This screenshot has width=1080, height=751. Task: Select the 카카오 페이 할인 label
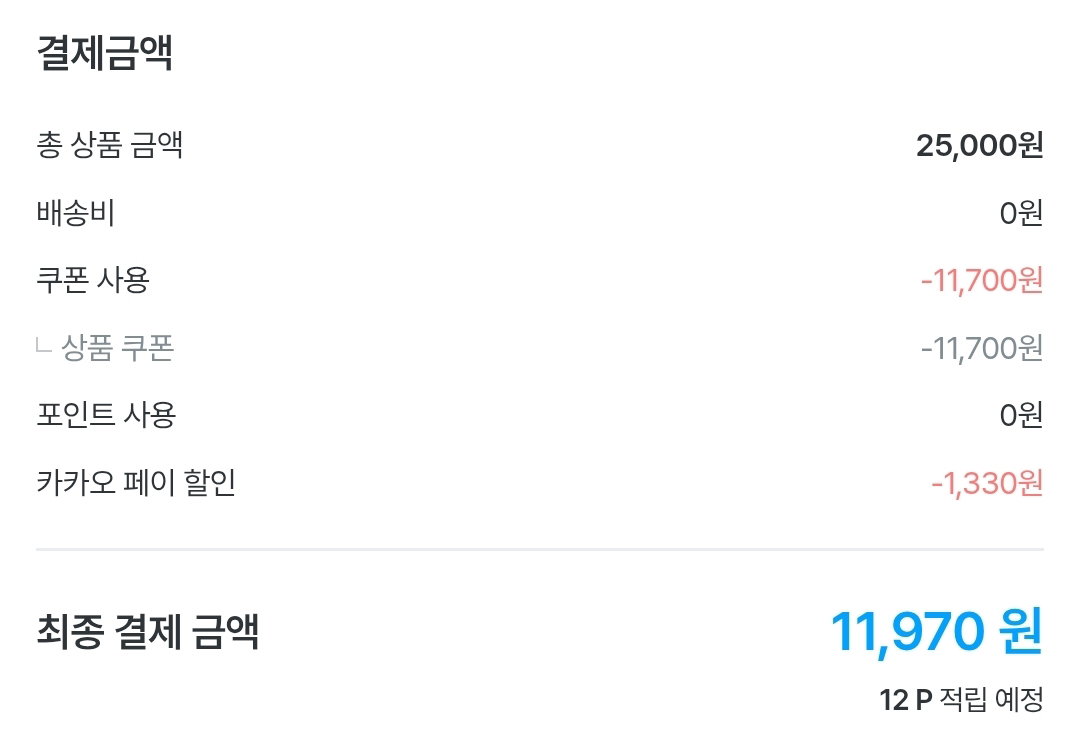136,482
